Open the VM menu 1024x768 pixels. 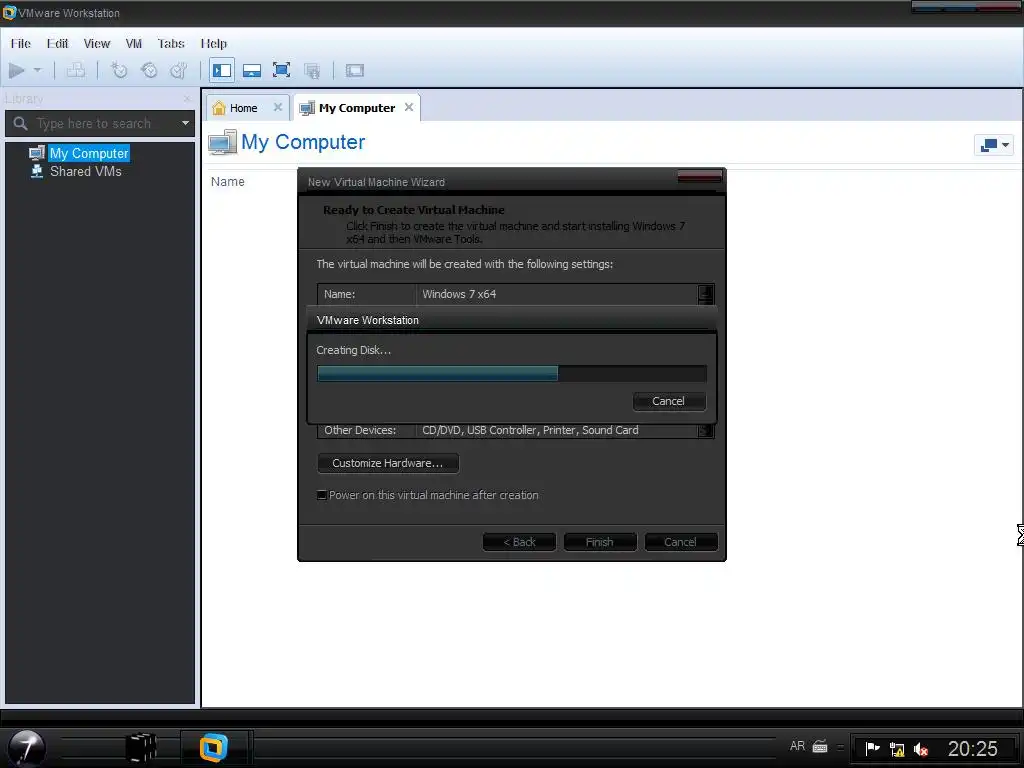click(134, 44)
